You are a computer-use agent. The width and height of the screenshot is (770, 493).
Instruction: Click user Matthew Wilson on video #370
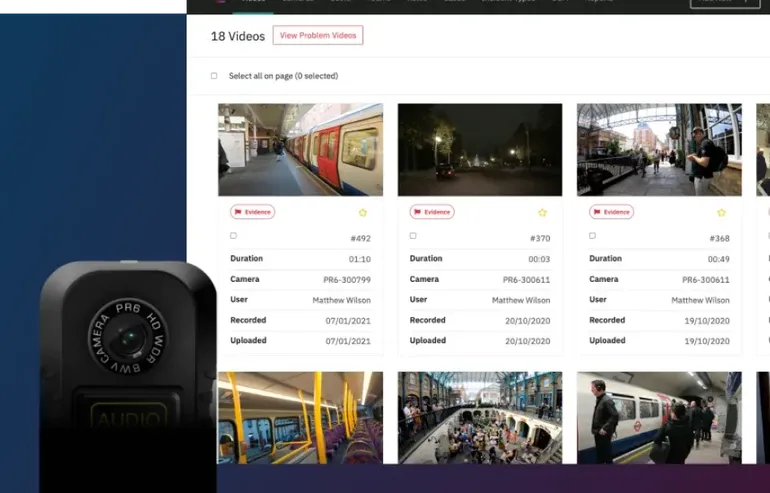pos(521,300)
